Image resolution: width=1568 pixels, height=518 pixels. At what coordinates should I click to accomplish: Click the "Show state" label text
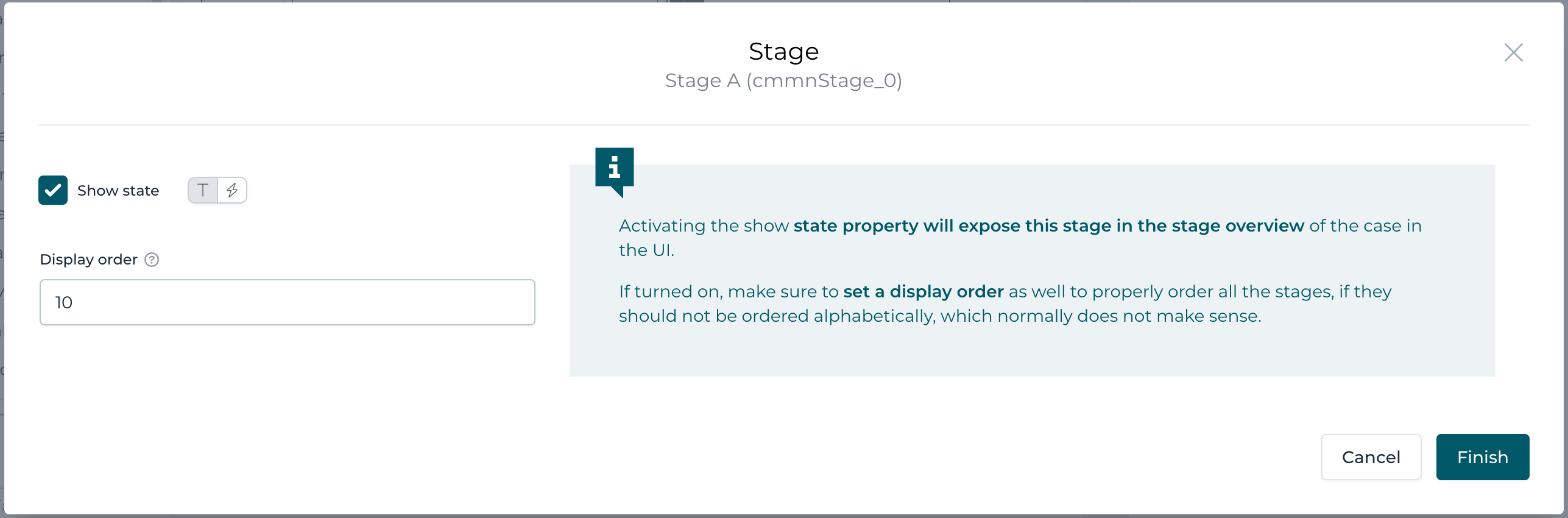[x=118, y=191]
